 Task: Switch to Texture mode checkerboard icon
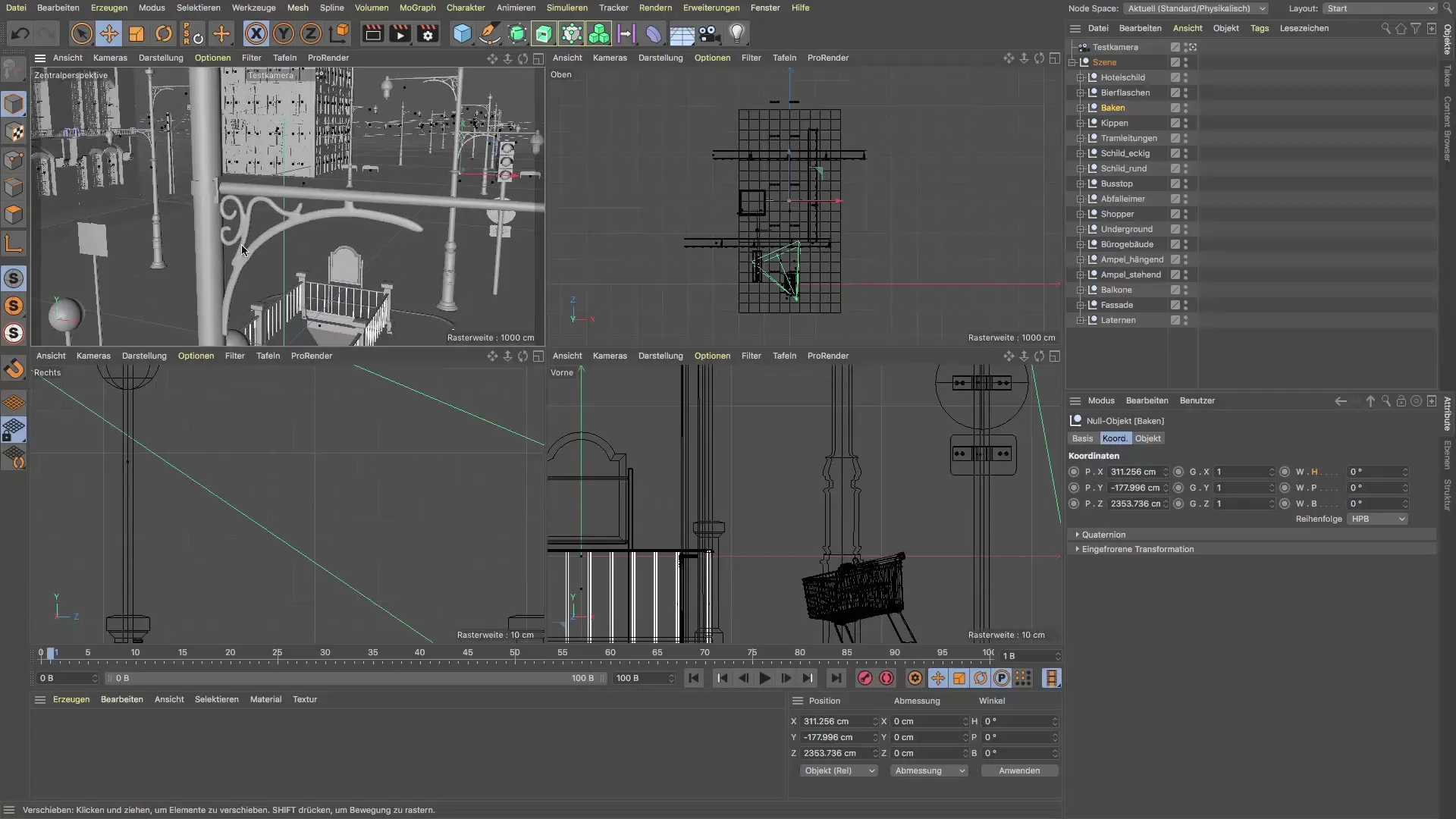point(14,132)
